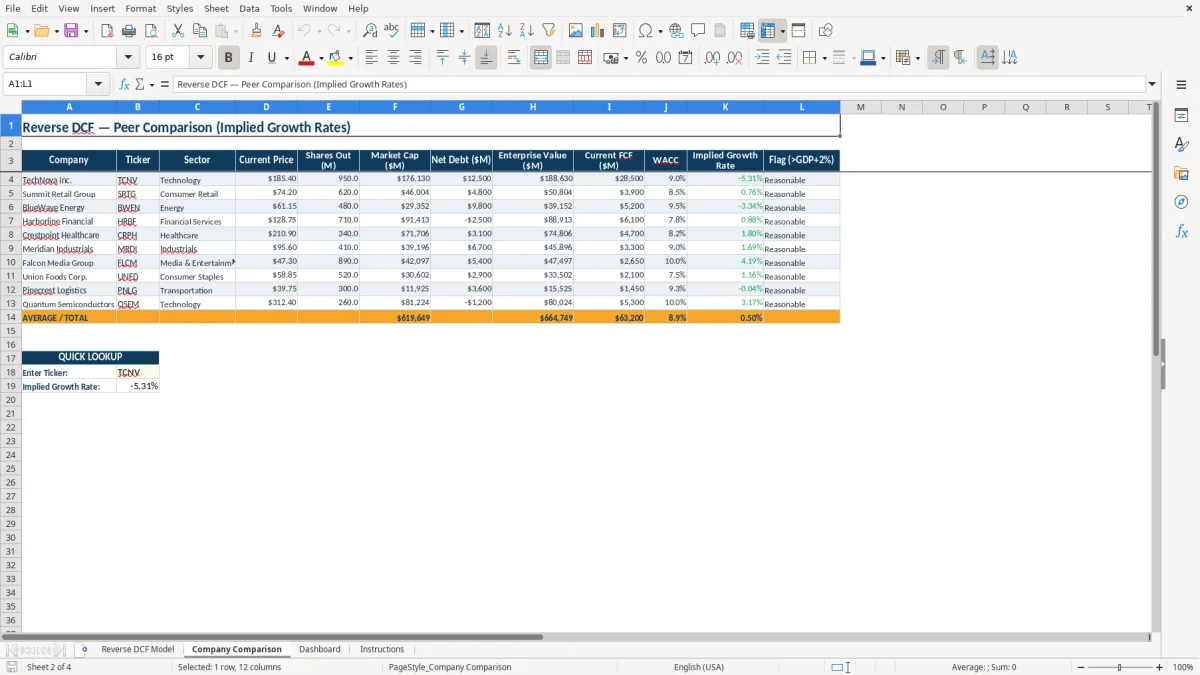Image resolution: width=1200 pixels, height=675 pixels.
Task: Click the zoom out minus button
Action: [x=1079, y=667]
